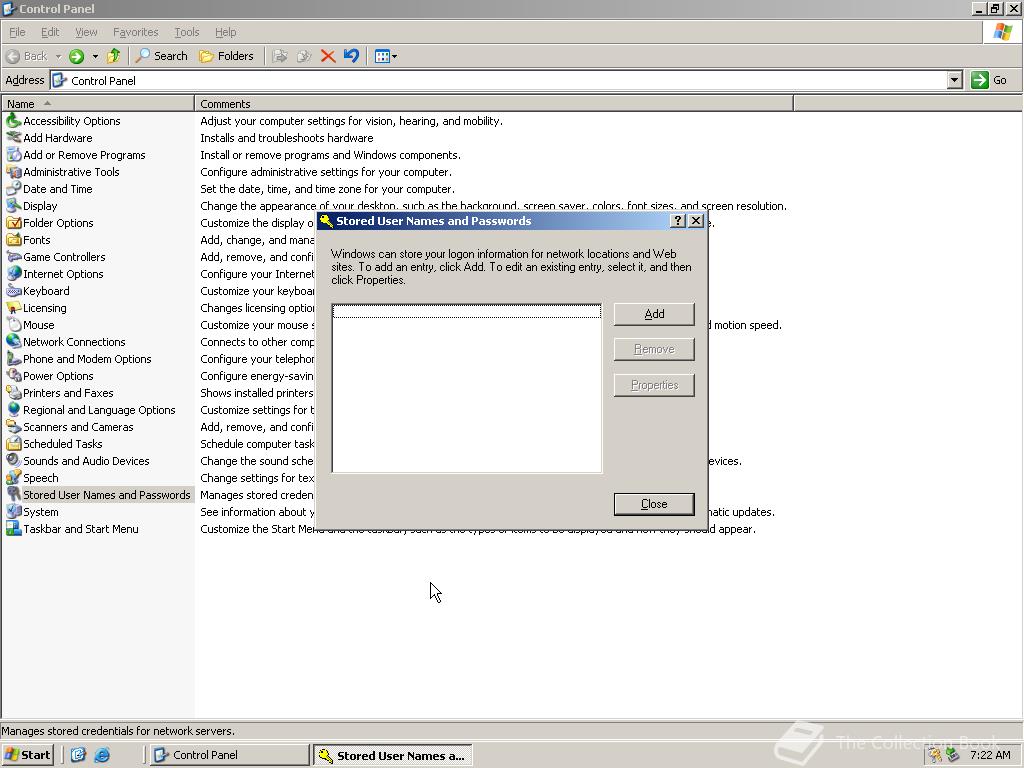Viewport: 1024px width, 768px height.
Task: Open the Taskbar and Start Menu icon
Action: [x=14, y=529]
